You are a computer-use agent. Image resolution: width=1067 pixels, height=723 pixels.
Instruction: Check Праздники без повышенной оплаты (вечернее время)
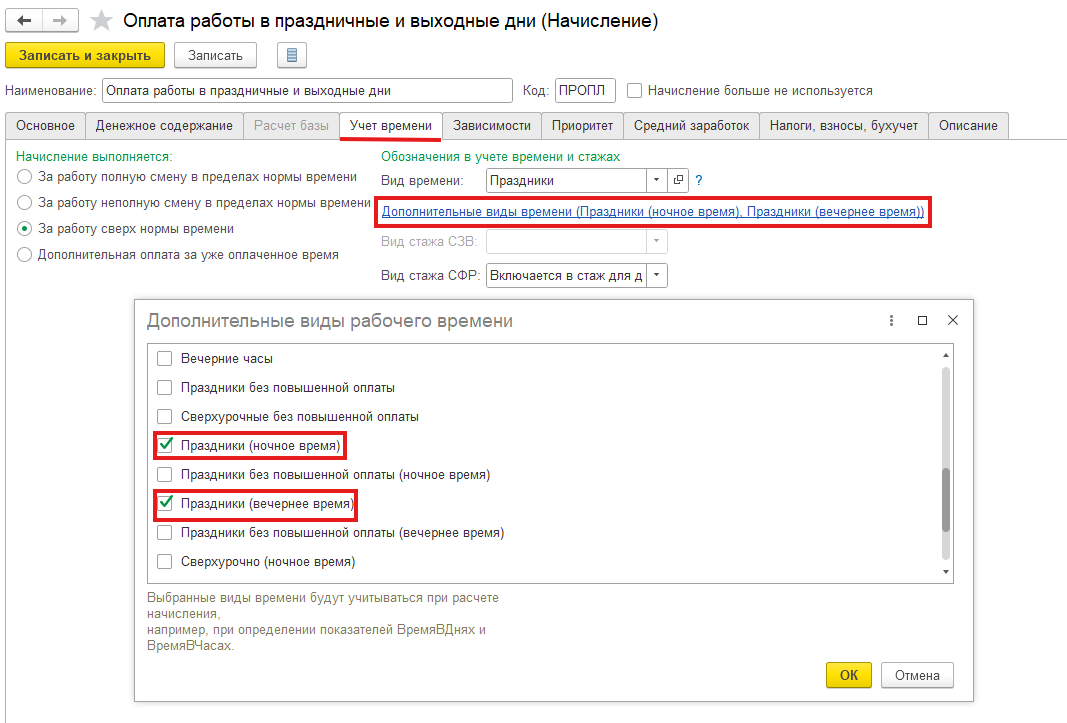click(x=165, y=532)
